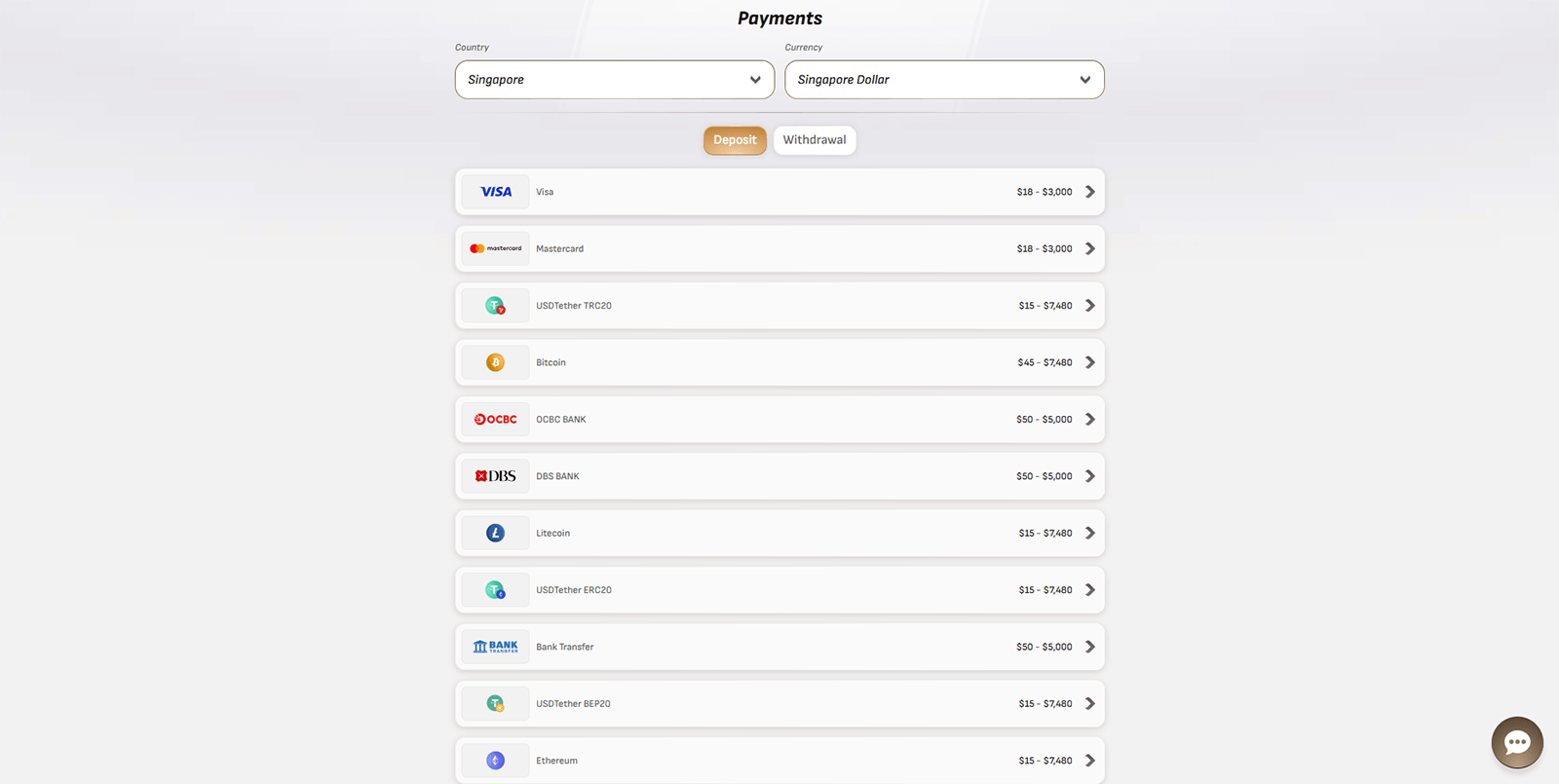This screenshot has height=784, width=1559.
Task: Select the USDTether ERC20 label
Action: coord(574,590)
